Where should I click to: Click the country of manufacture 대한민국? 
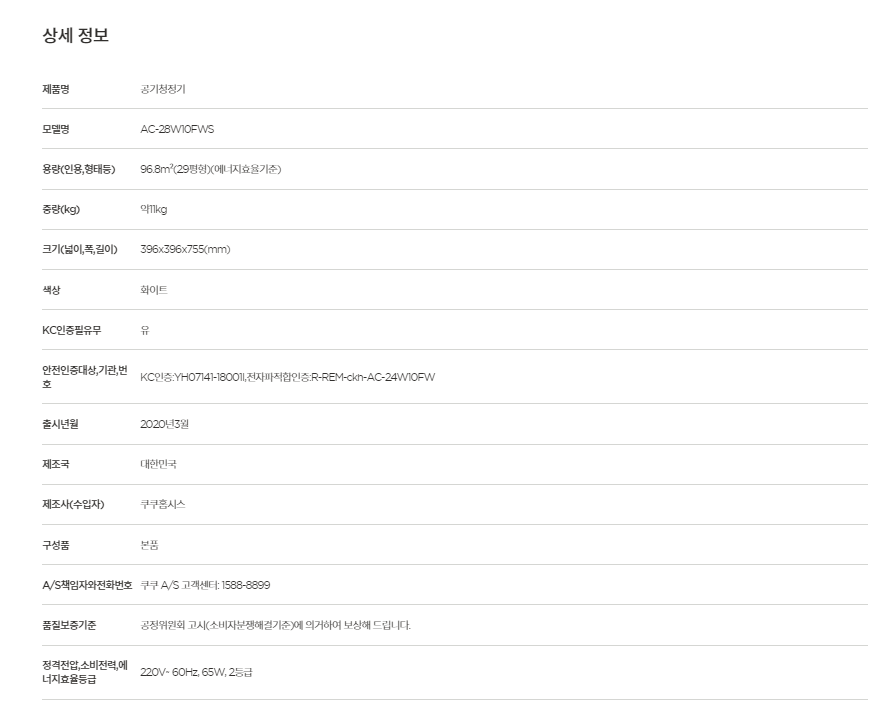(x=158, y=464)
